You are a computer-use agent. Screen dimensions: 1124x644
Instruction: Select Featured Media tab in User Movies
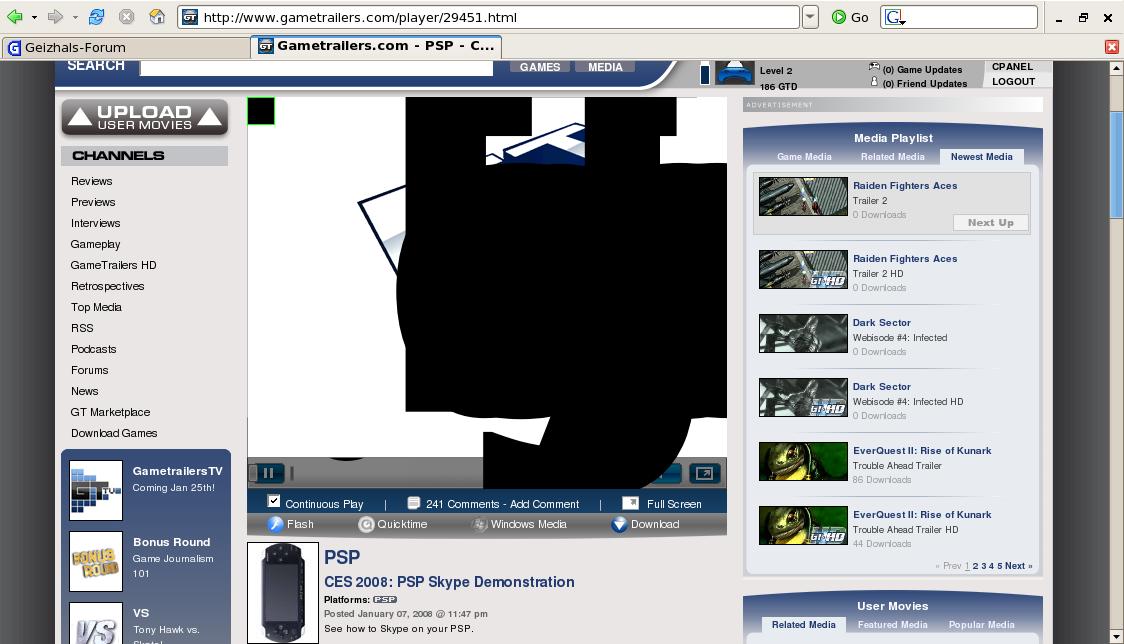892,625
